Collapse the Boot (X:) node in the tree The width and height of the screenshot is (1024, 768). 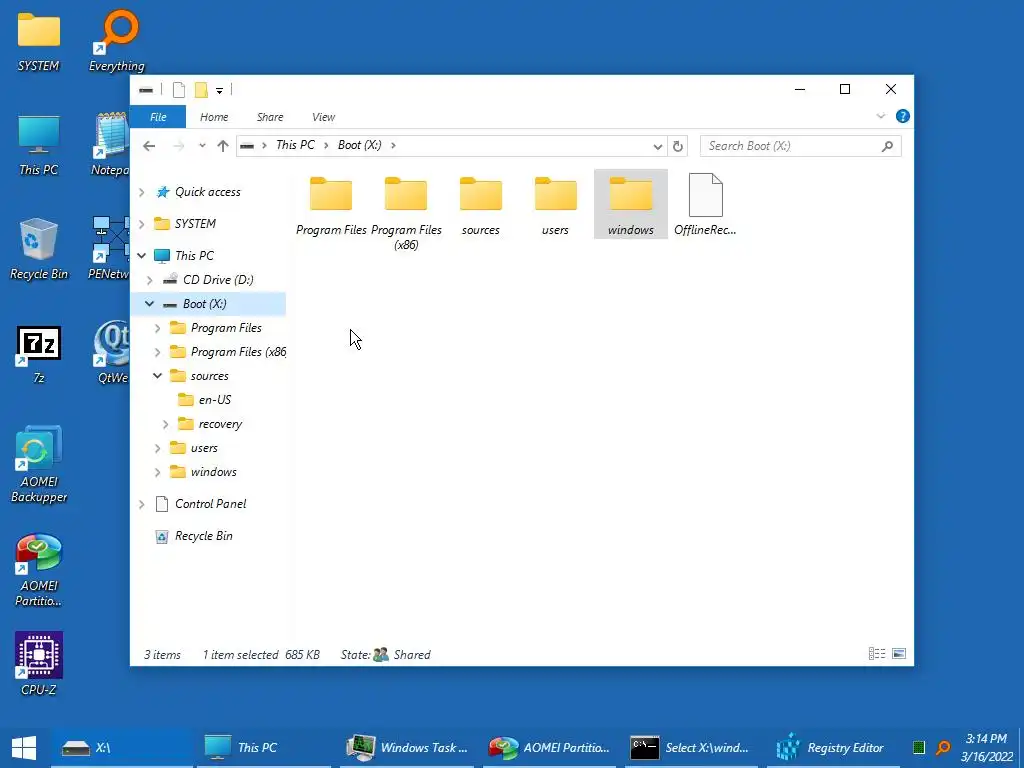(x=150, y=304)
